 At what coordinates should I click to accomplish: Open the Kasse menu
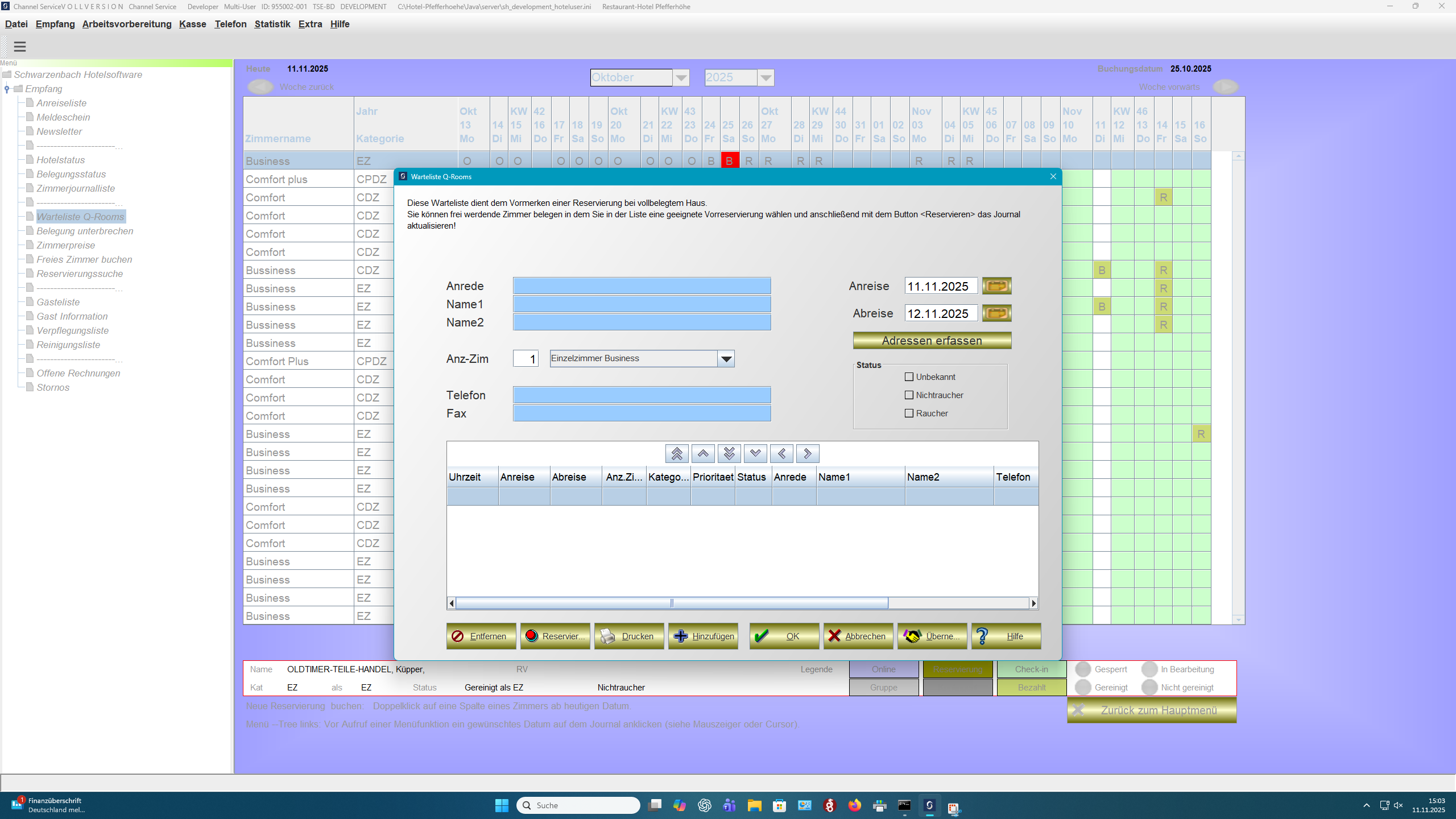coord(192,24)
